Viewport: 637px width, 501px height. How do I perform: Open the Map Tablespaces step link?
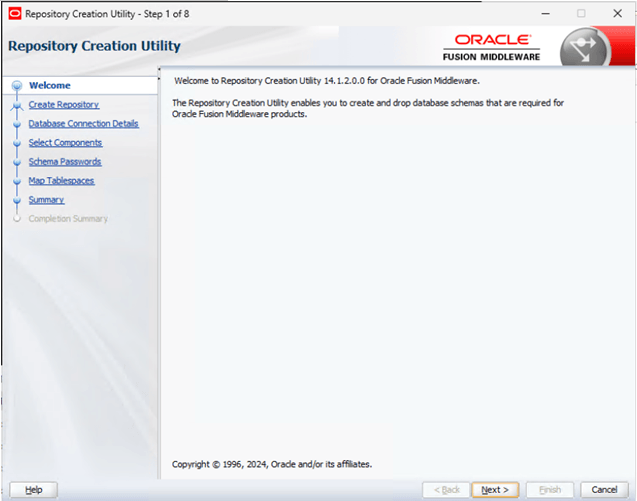(61, 181)
